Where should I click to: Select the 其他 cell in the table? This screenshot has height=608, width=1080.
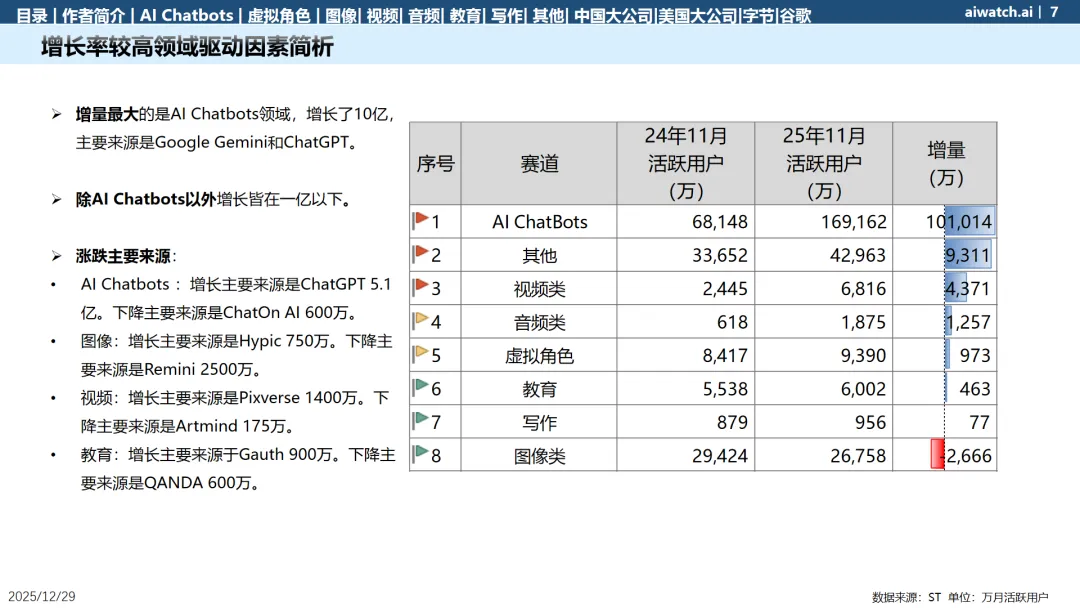pos(539,255)
